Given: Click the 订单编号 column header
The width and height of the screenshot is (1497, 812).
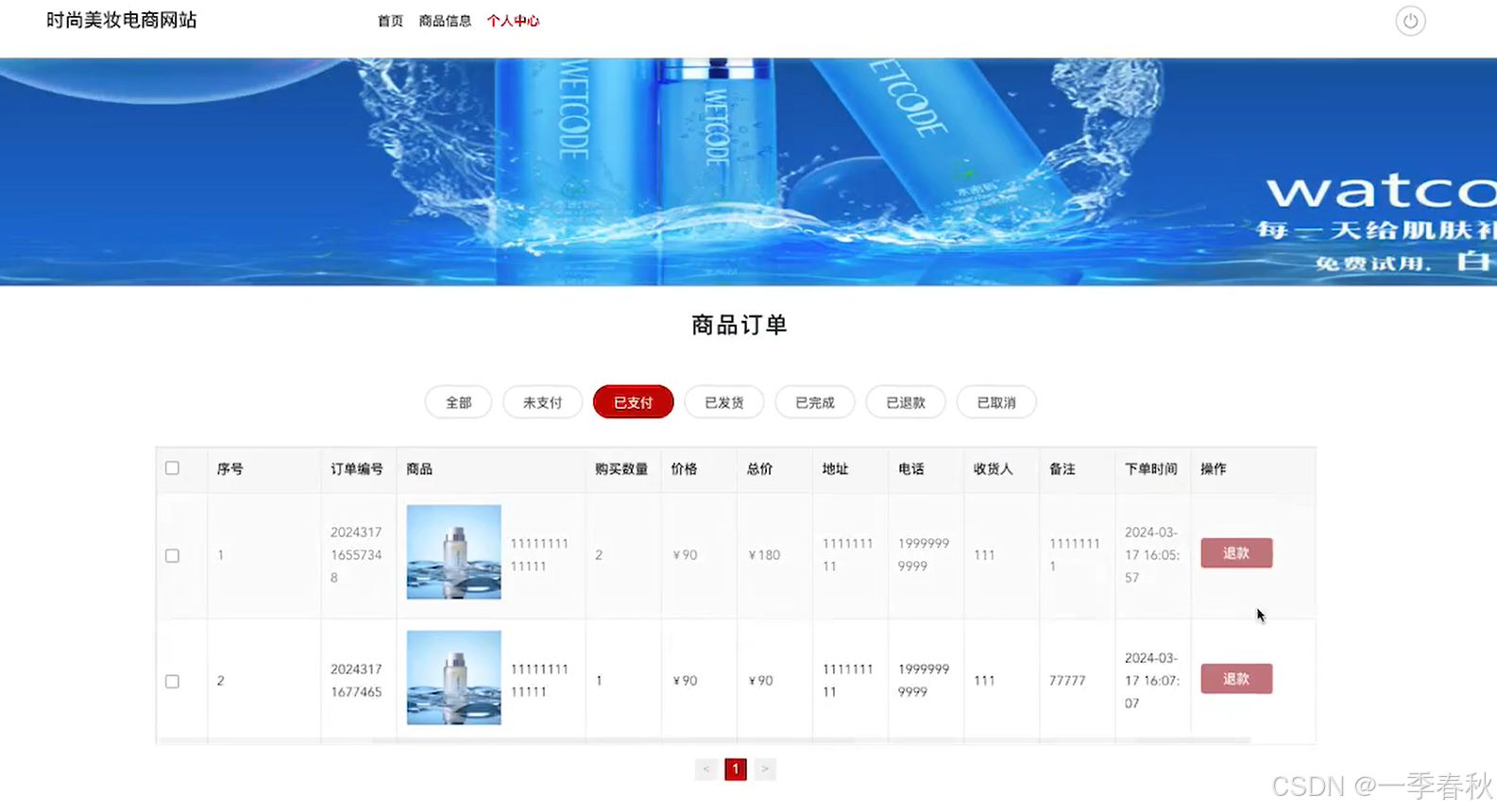Looking at the screenshot, I should (x=357, y=469).
